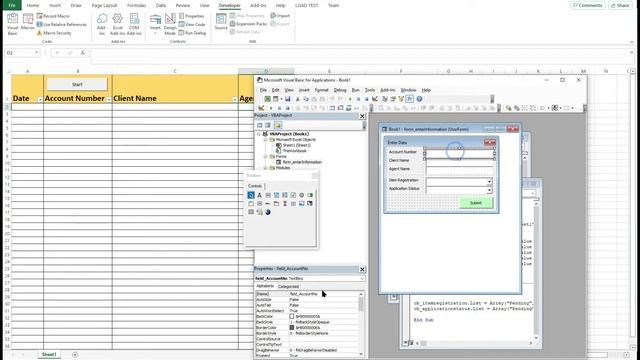This screenshot has width=640, height=360.
Task: Open the XML Source pane
Action: (x=221, y=22)
